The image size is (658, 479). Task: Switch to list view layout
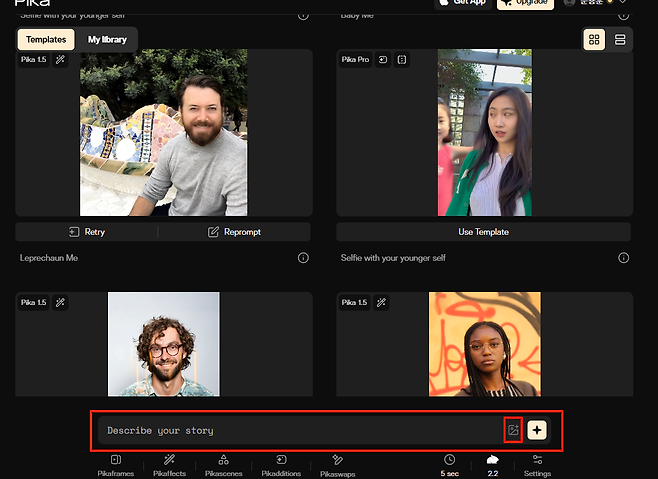click(620, 40)
